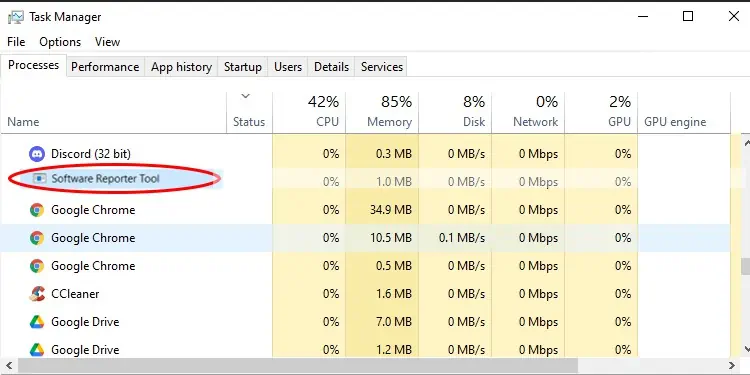Close the Task Manager window
Image resolution: width=750 pixels, height=375 pixels.
point(734,16)
